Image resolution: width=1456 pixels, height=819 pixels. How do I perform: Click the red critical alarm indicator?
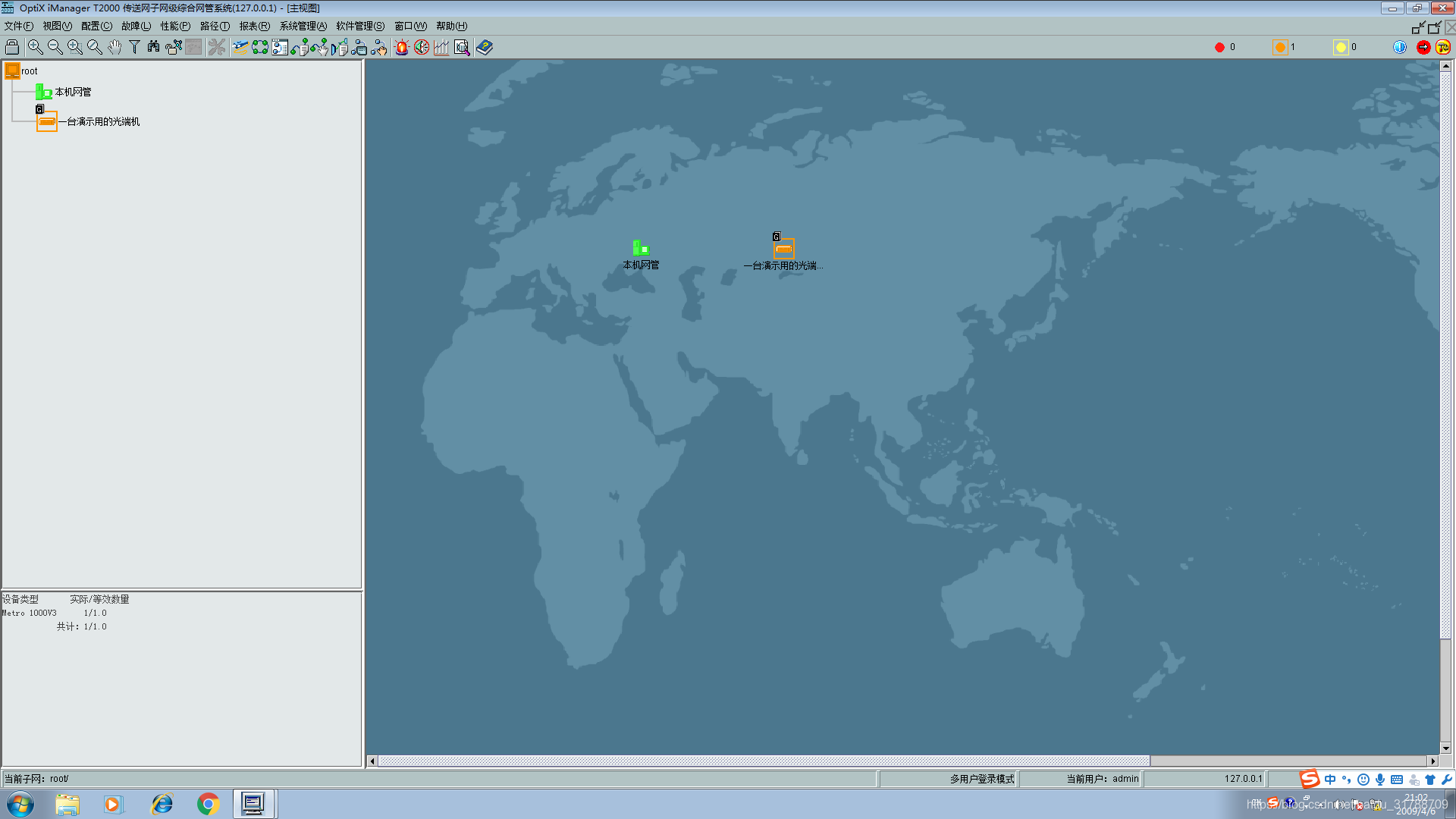pyautogui.click(x=1219, y=47)
